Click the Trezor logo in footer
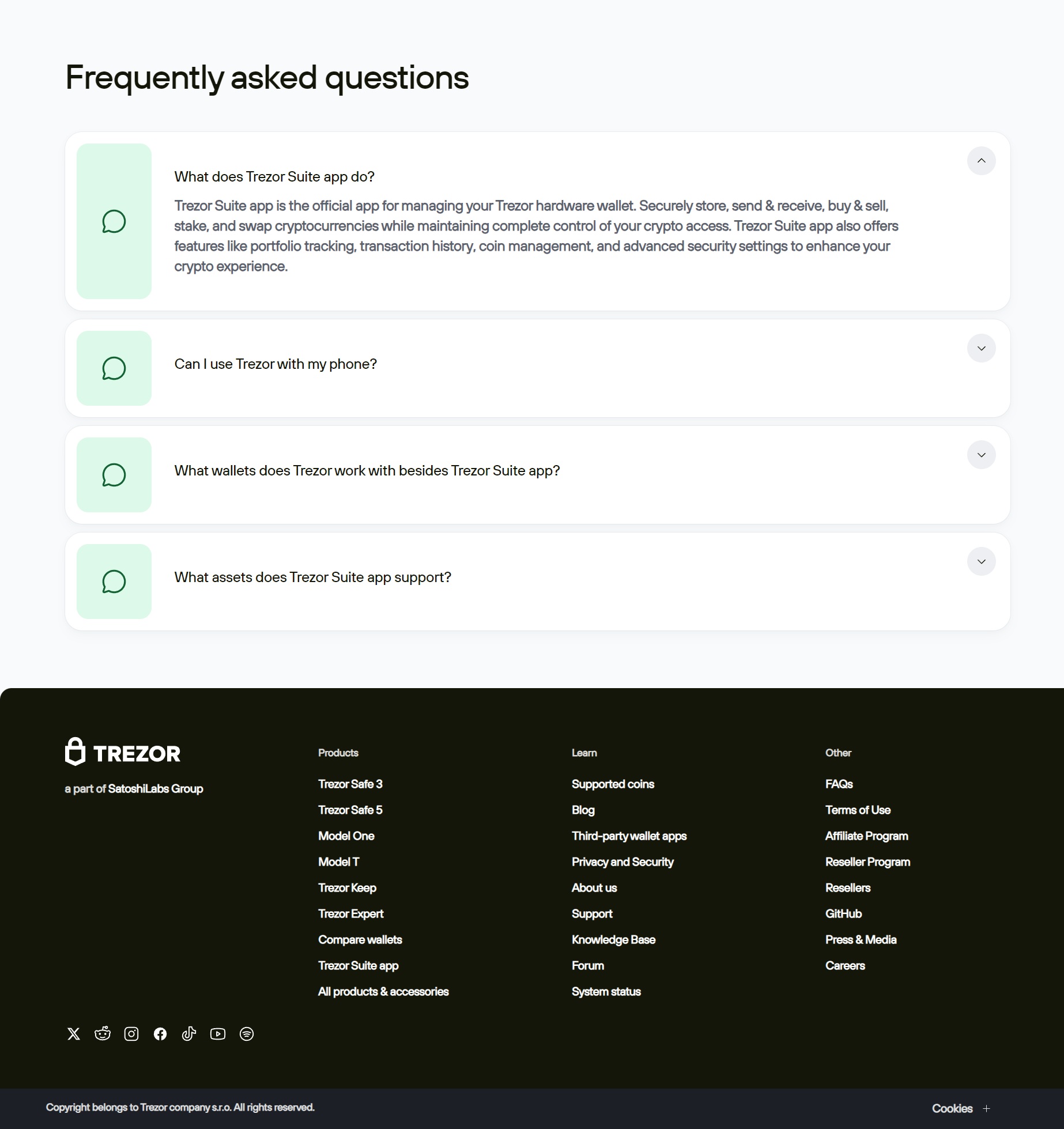Screen dimensions: 1064x1129 (x=123, y=752)
